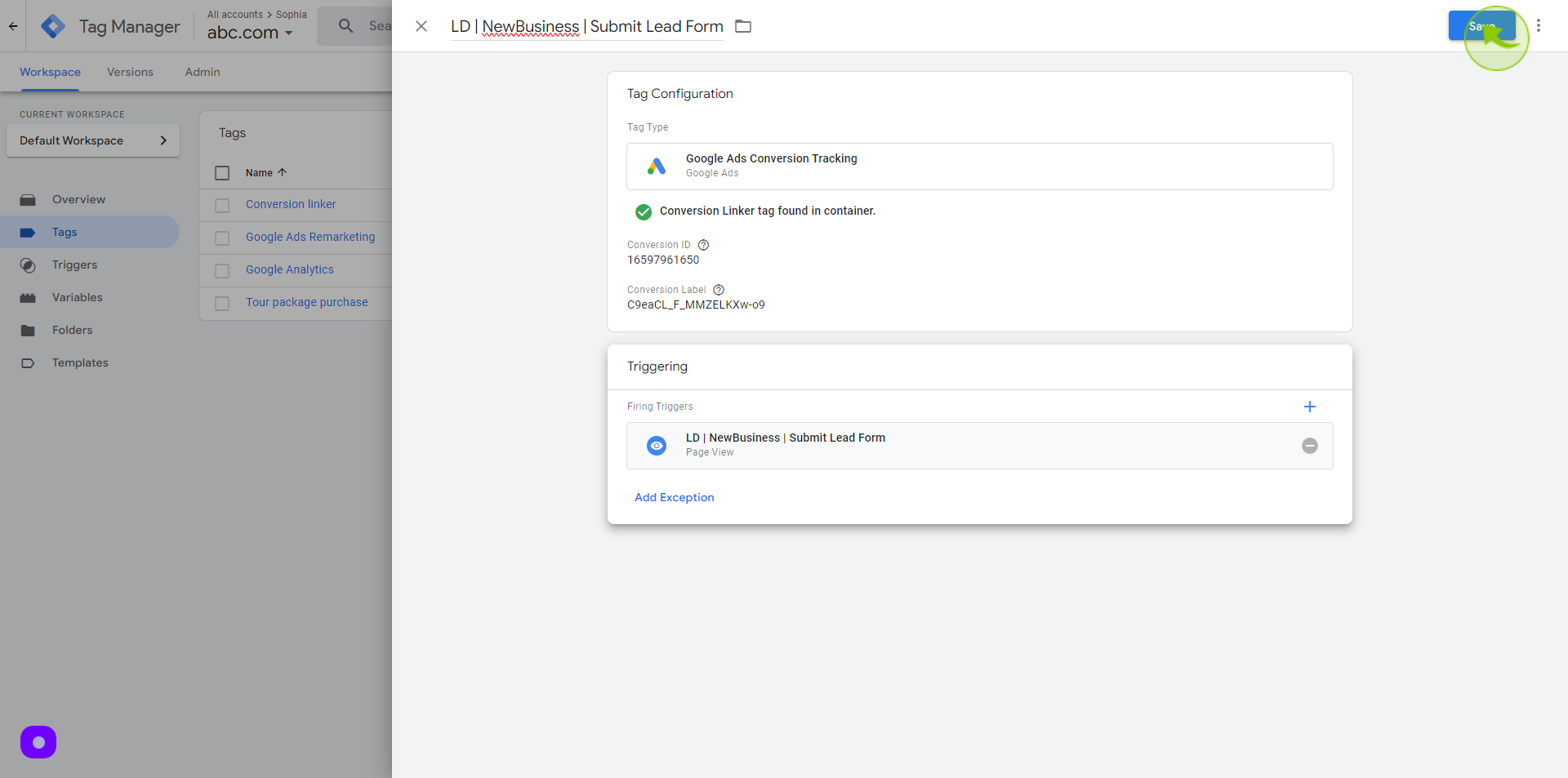Open the LD NewBusiness Submit Lead Form trigger

pyautogui.click(x=980, y=446)
